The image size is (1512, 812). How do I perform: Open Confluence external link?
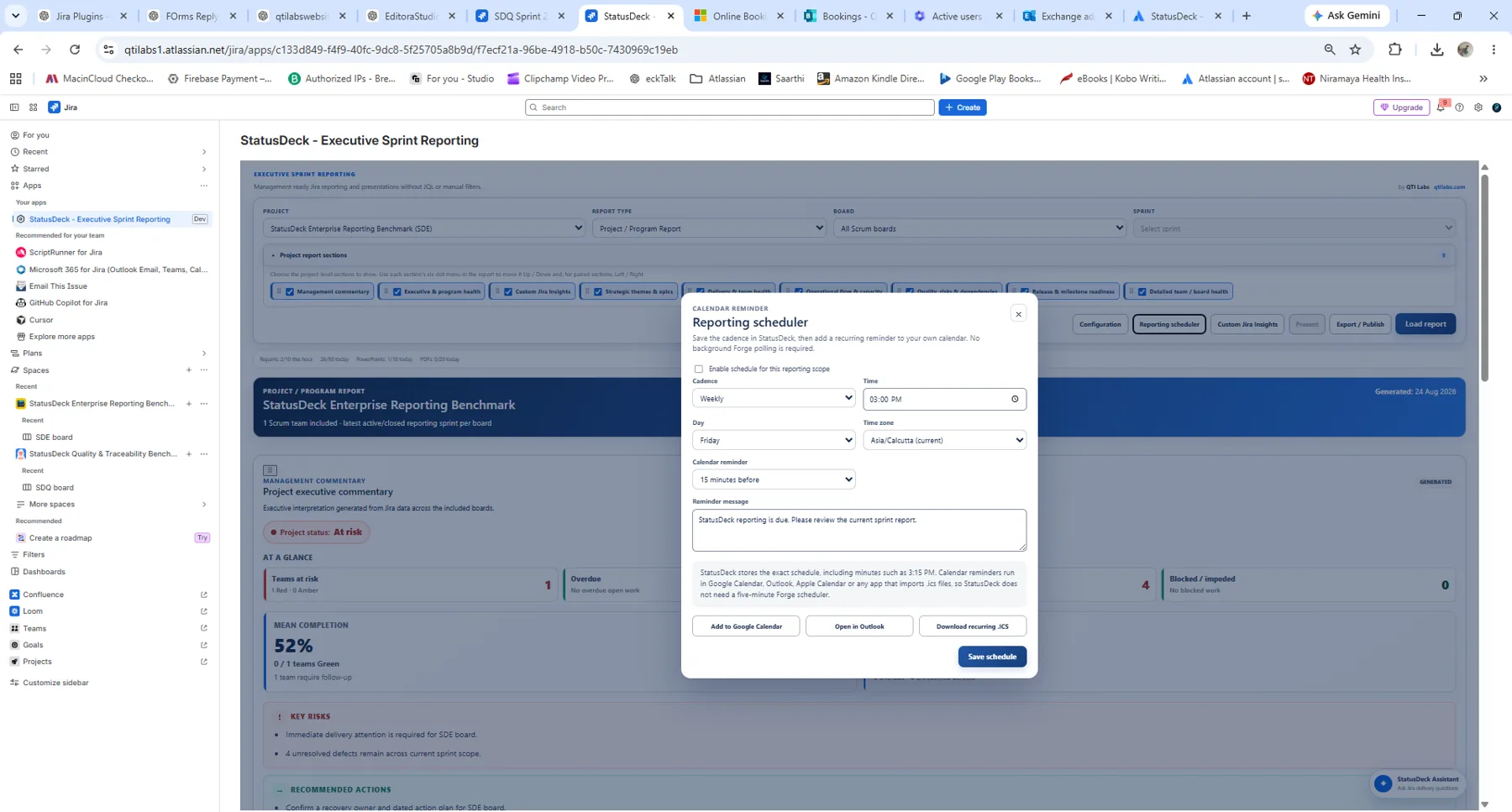pyautogui.click(x=203, y=595)
